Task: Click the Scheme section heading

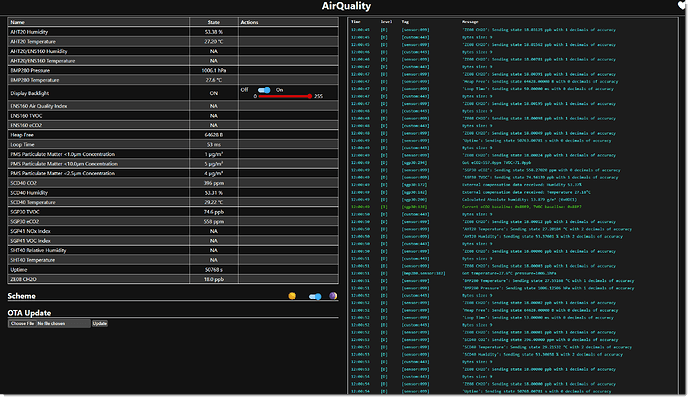Action: click(x=22, y=296)
